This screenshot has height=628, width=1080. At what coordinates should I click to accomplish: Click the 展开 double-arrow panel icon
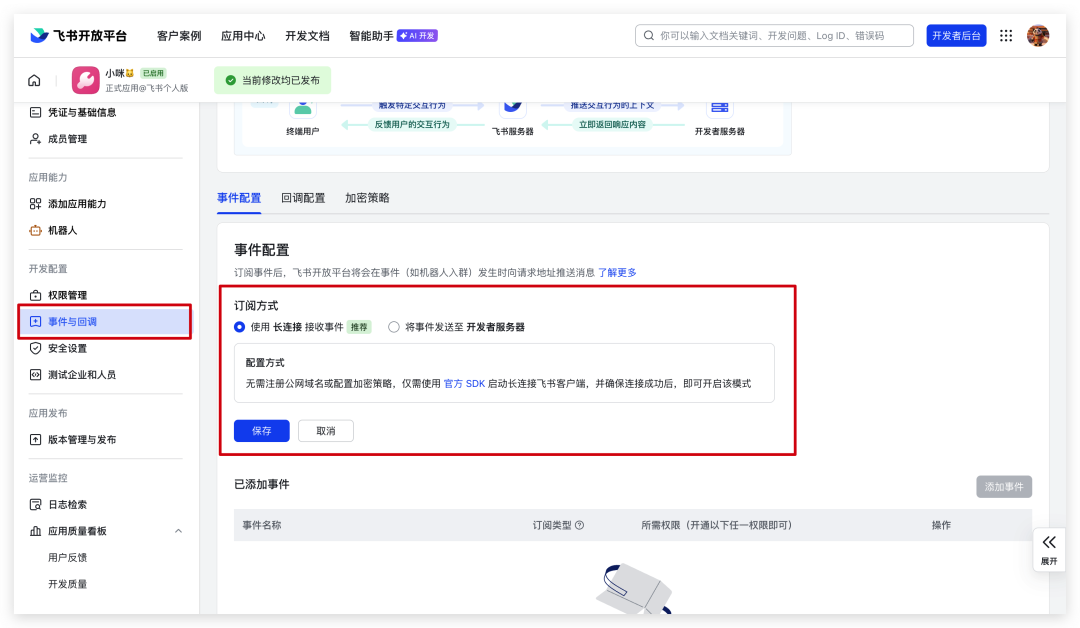1048,541
